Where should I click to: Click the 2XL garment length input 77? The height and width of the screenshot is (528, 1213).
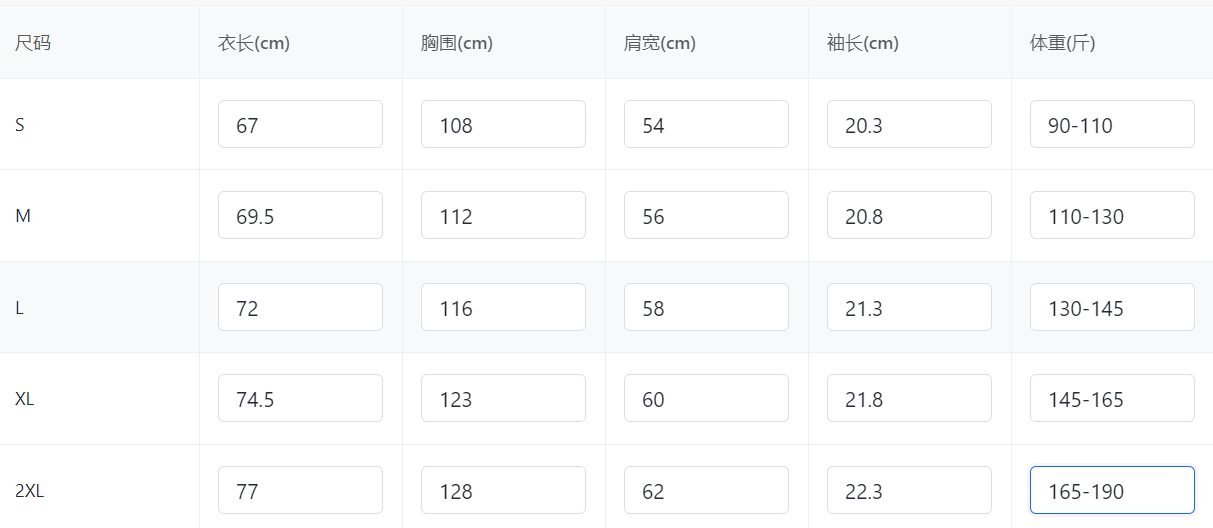[300, 491]
